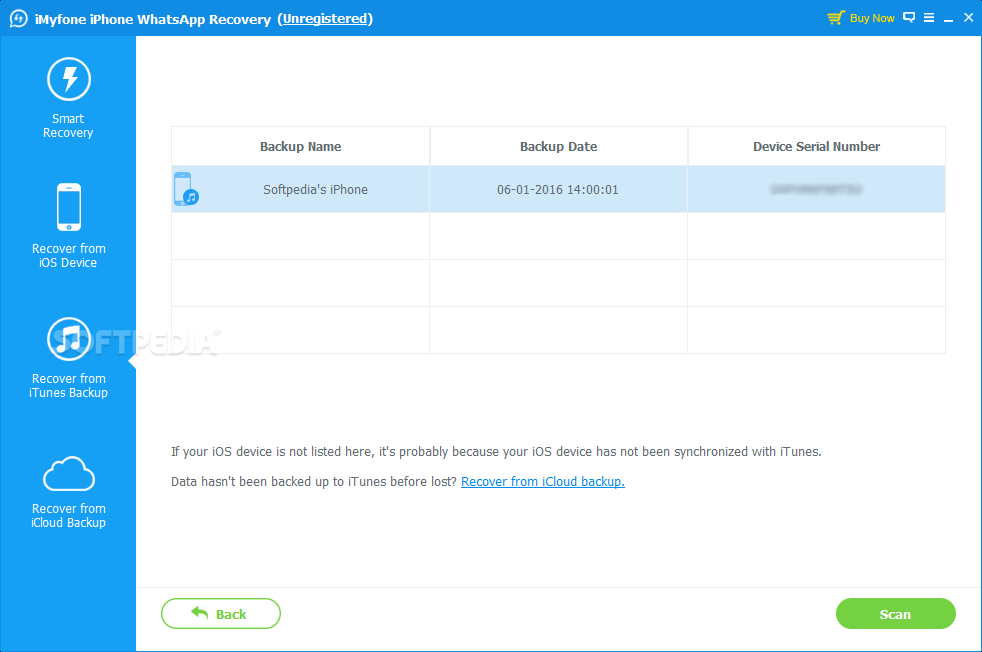The image size is (982, 652).
Task: Click the Device Serial Number column header
Action: coord(817,147)
